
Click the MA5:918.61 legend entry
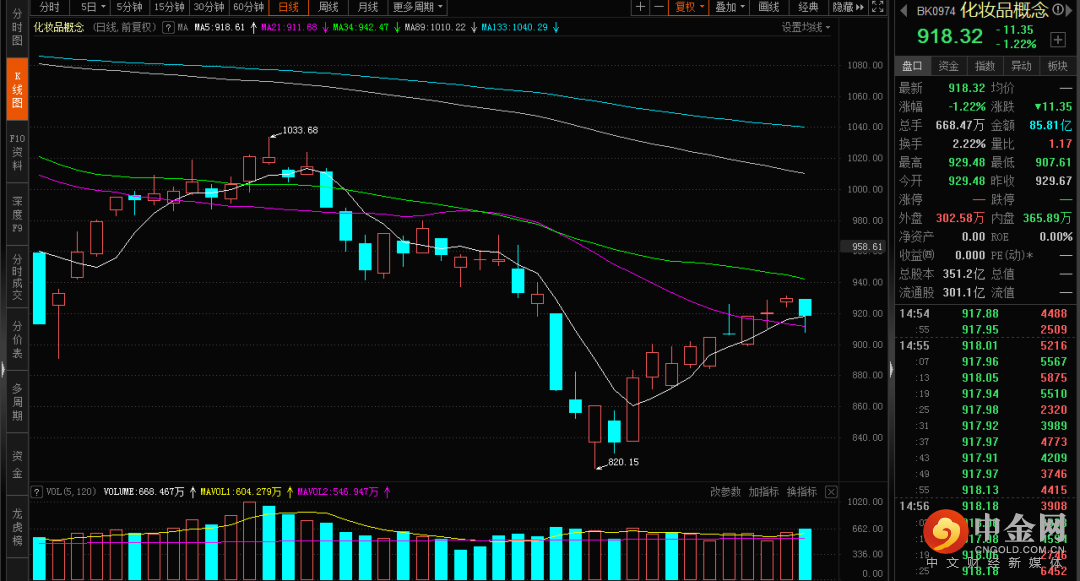(219, 28)
